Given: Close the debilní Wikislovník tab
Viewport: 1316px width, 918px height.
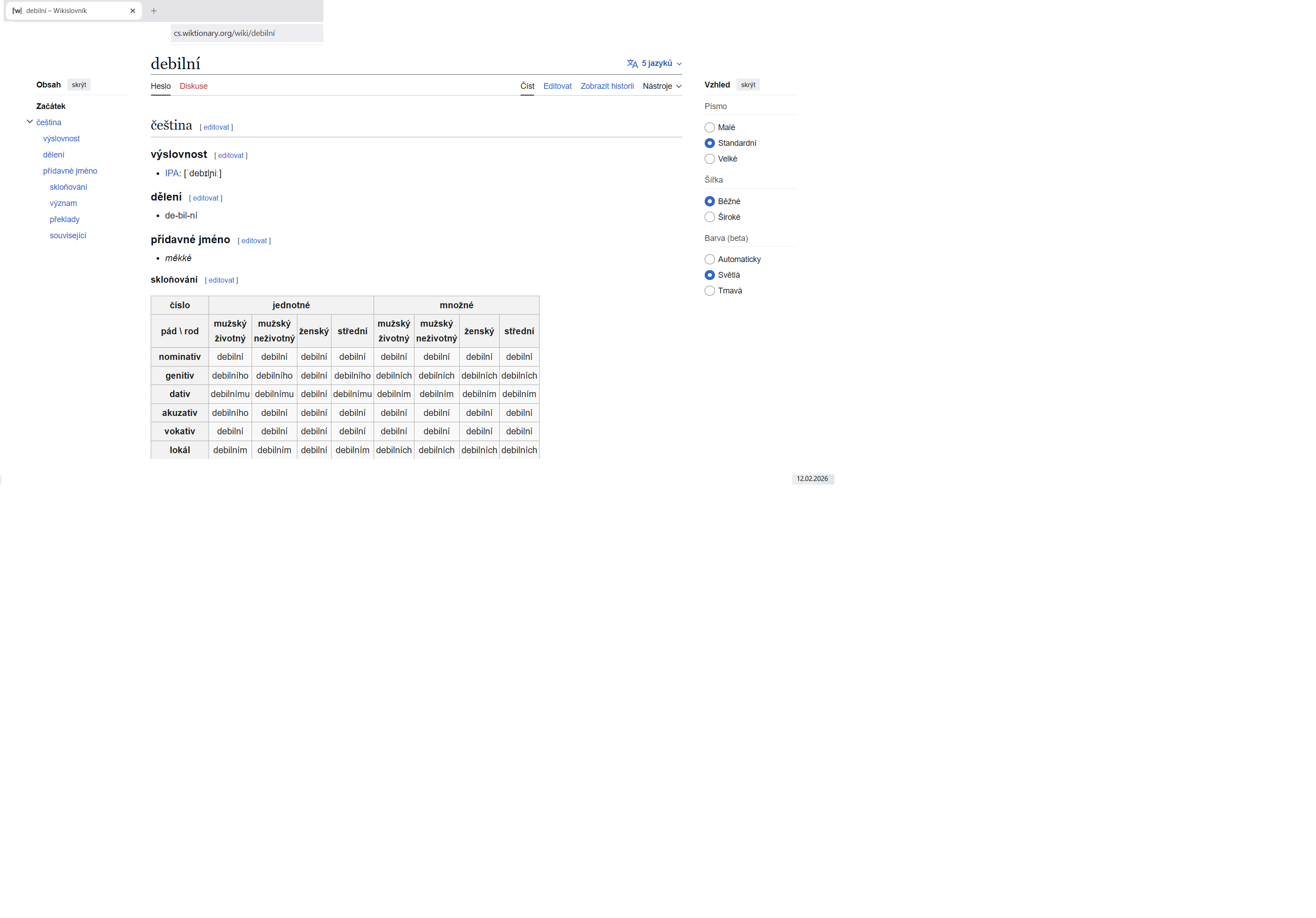Looking at the screenshot, I should (132, 11).
